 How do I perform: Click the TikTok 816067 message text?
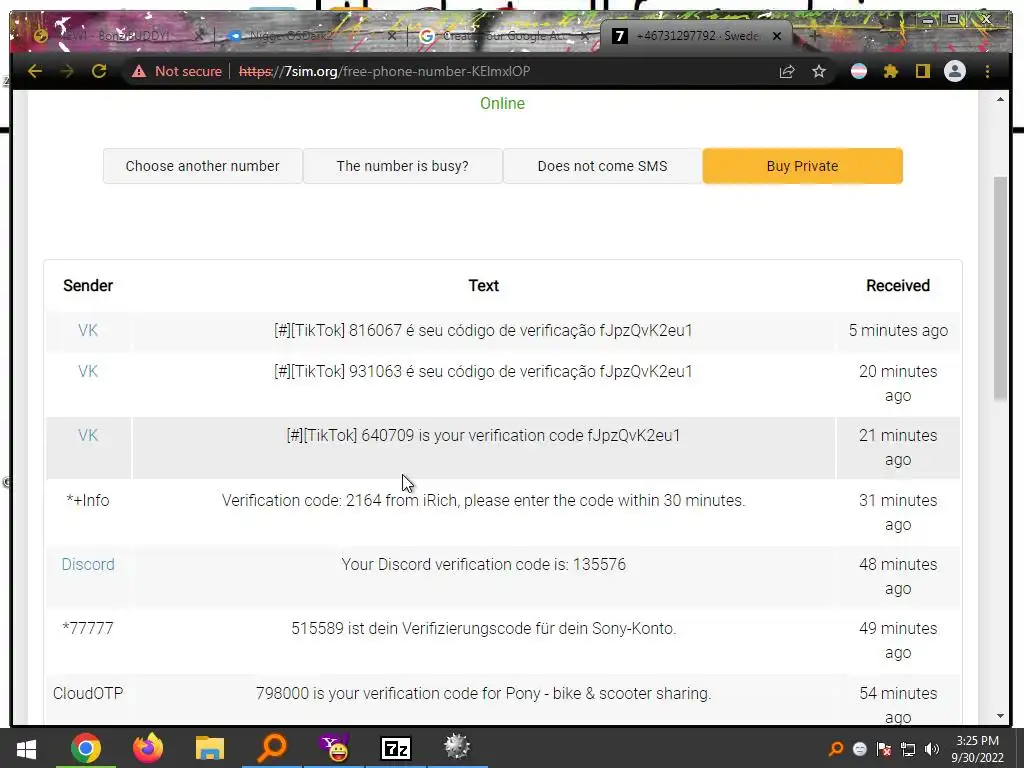click(483, 330)
